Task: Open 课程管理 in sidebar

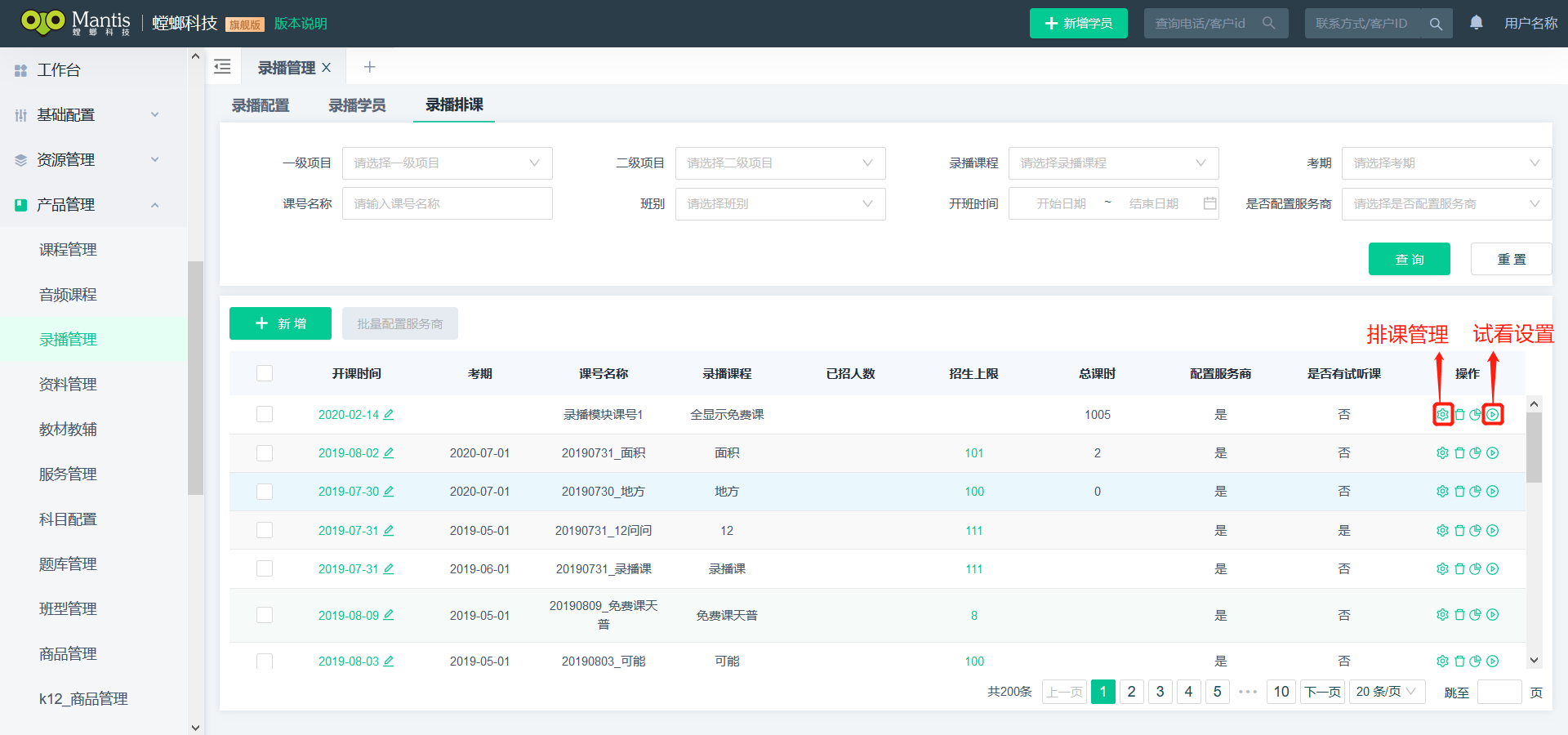Action: (x=68, y=250)
